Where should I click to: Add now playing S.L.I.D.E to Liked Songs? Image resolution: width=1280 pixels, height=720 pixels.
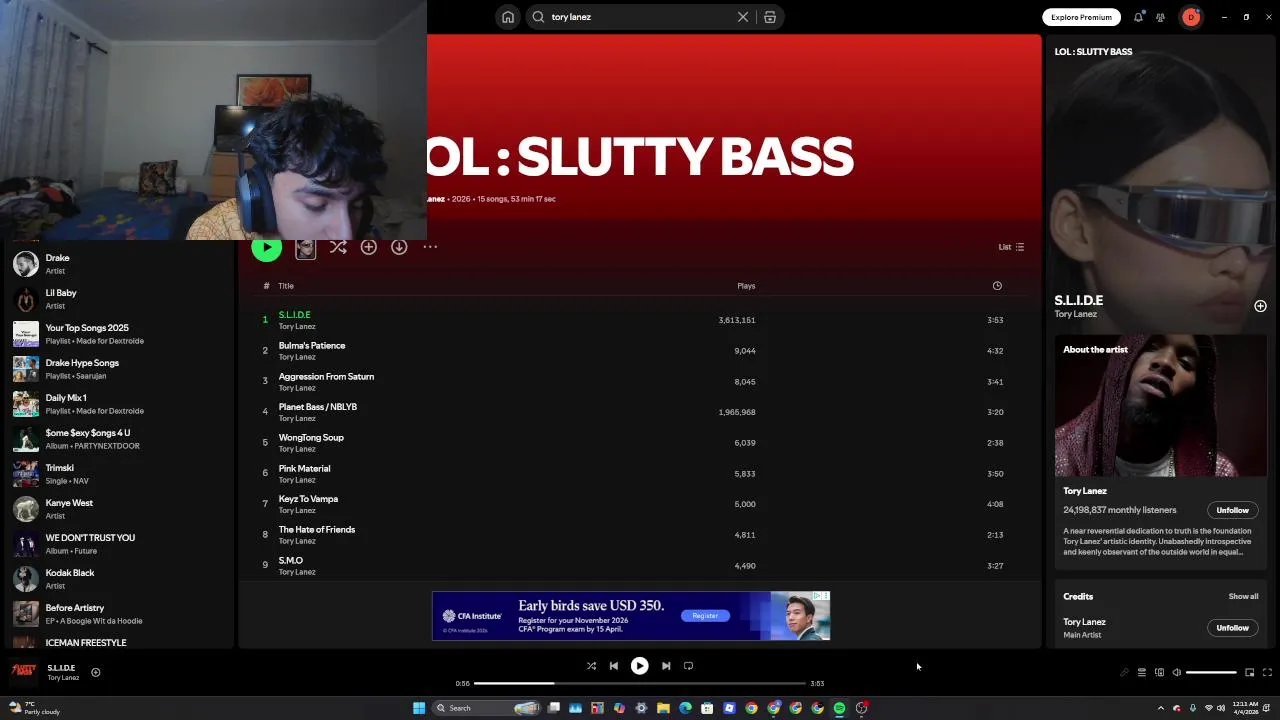coord(96,672)
